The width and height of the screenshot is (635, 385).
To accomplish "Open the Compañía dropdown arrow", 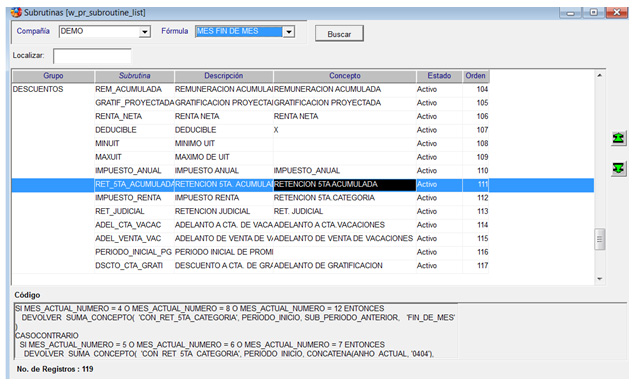I will click(145, 32).
